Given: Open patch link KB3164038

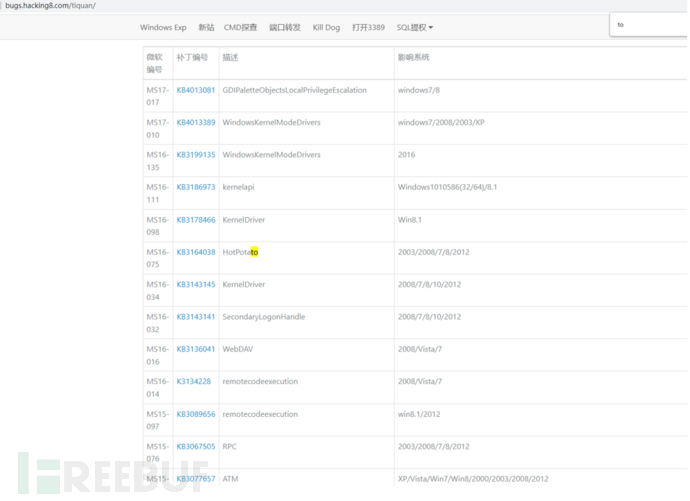Looking at the screenshot, I should coord(196,252).
